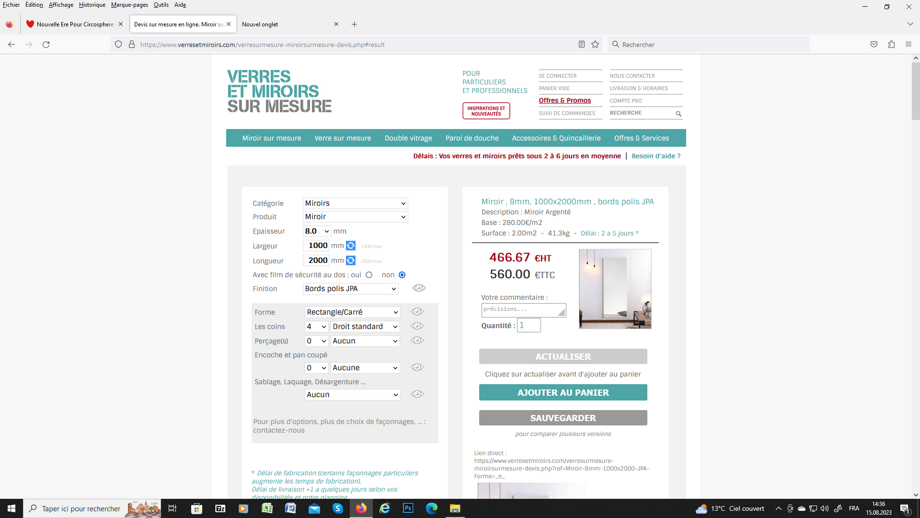Click the site search magnifier icon
Screen dimensions: 920x518
(x=678, y=114)
